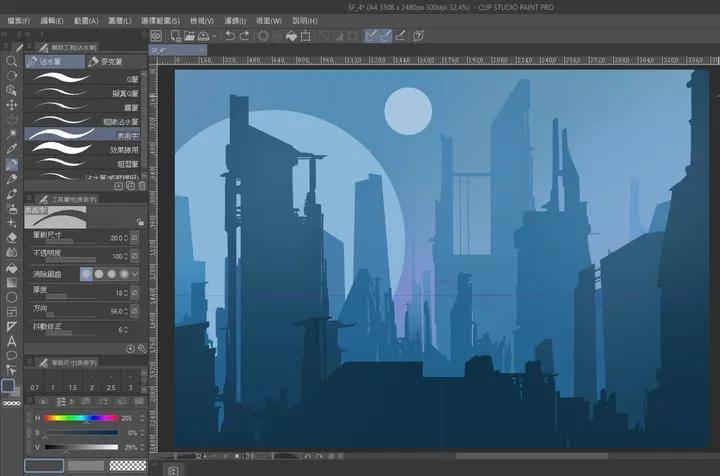This screenshot has width=720, height=476.
Task: Select the first anti-aliasing option circle
Action: (87, 274)
